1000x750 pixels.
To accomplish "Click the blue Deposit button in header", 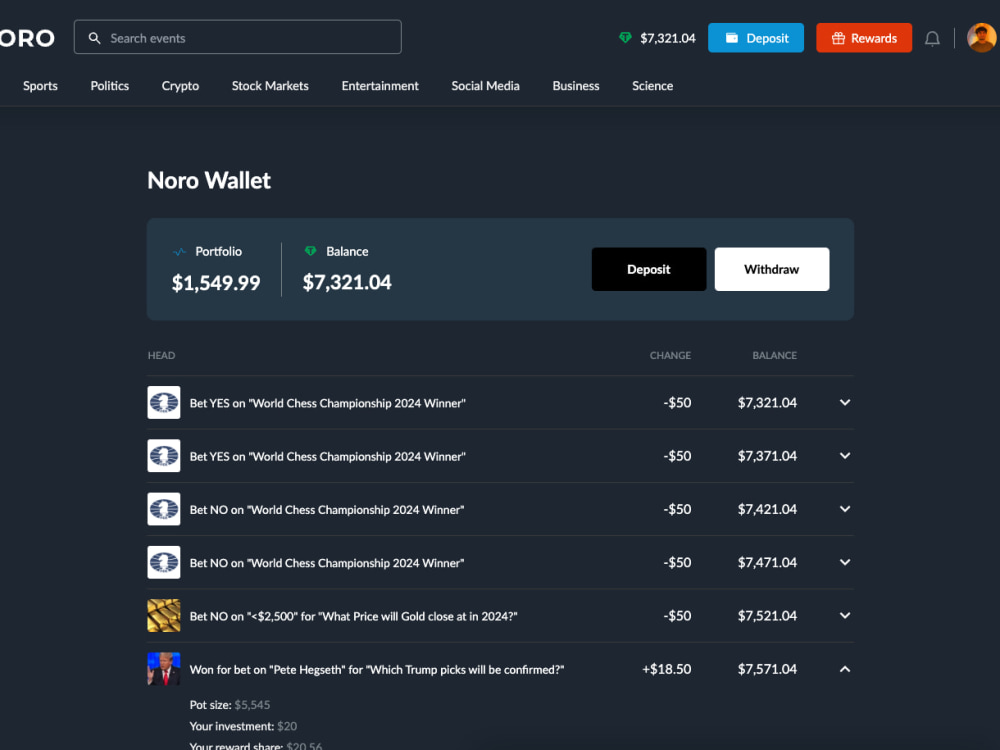I will 756,38.
